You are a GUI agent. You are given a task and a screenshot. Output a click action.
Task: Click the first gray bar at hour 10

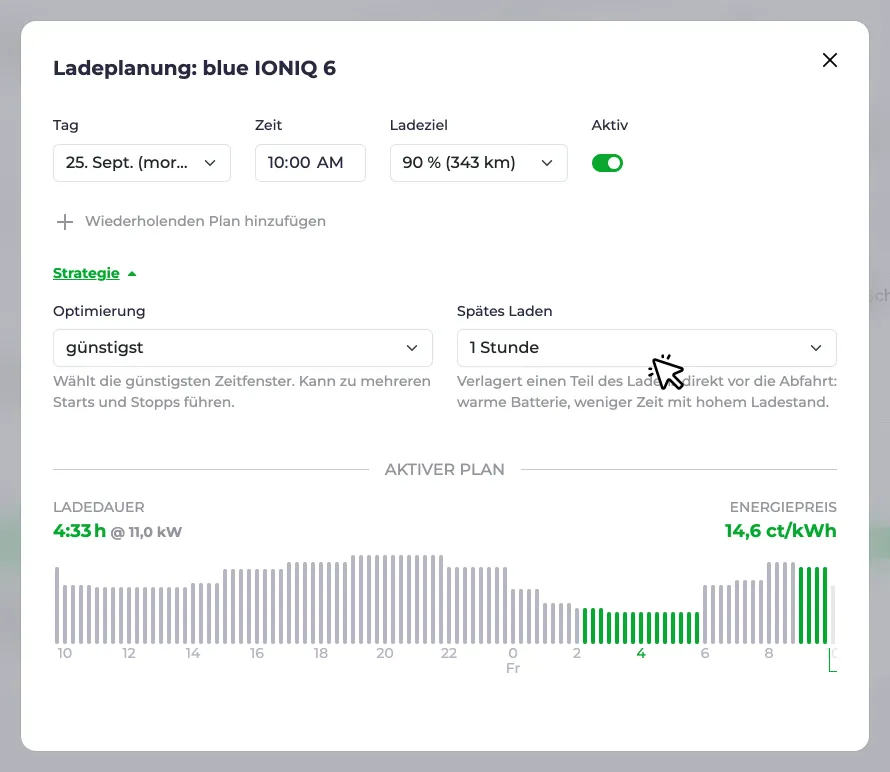(57, 605)
